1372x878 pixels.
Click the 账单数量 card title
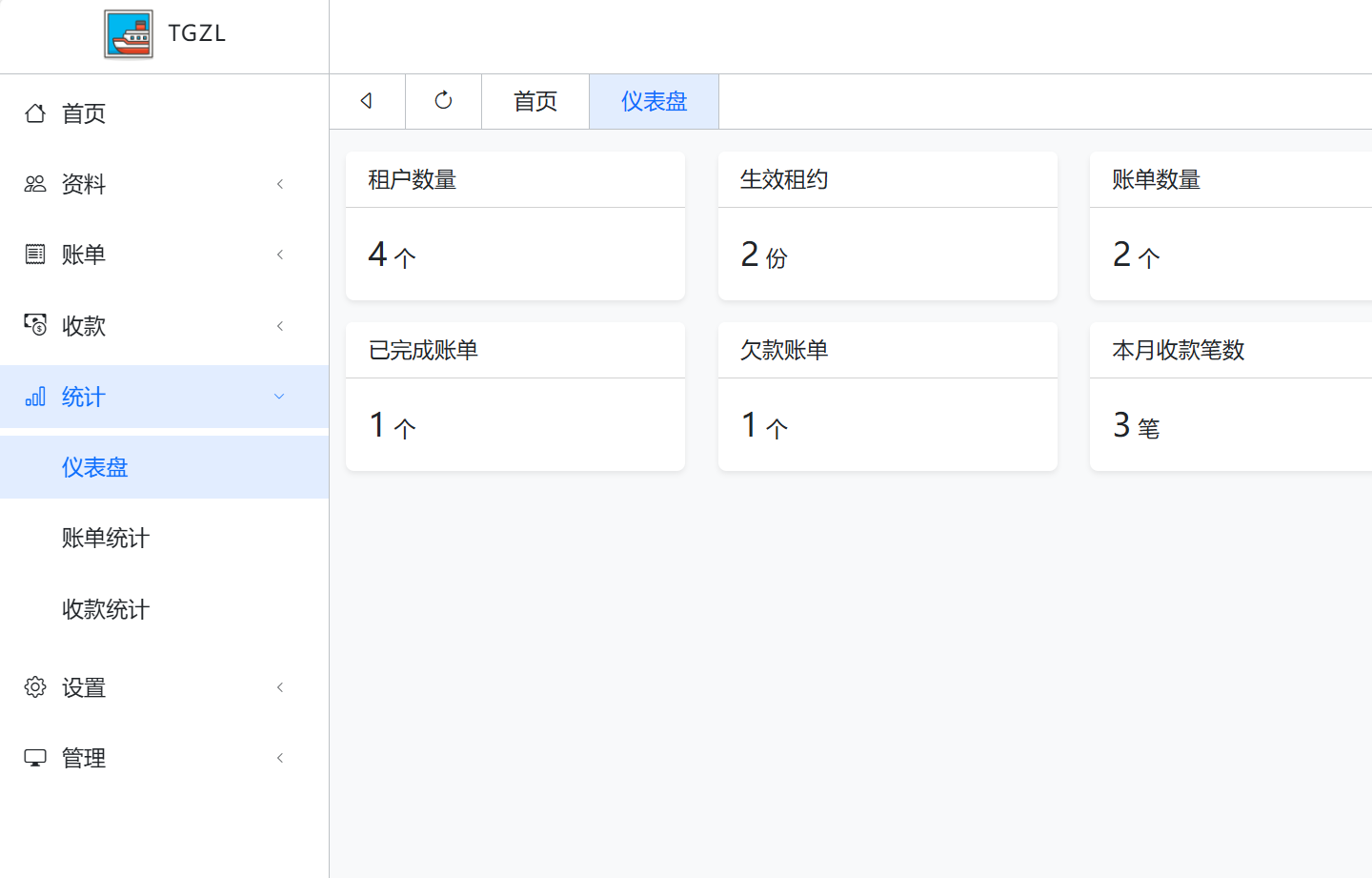point(1156,179)
